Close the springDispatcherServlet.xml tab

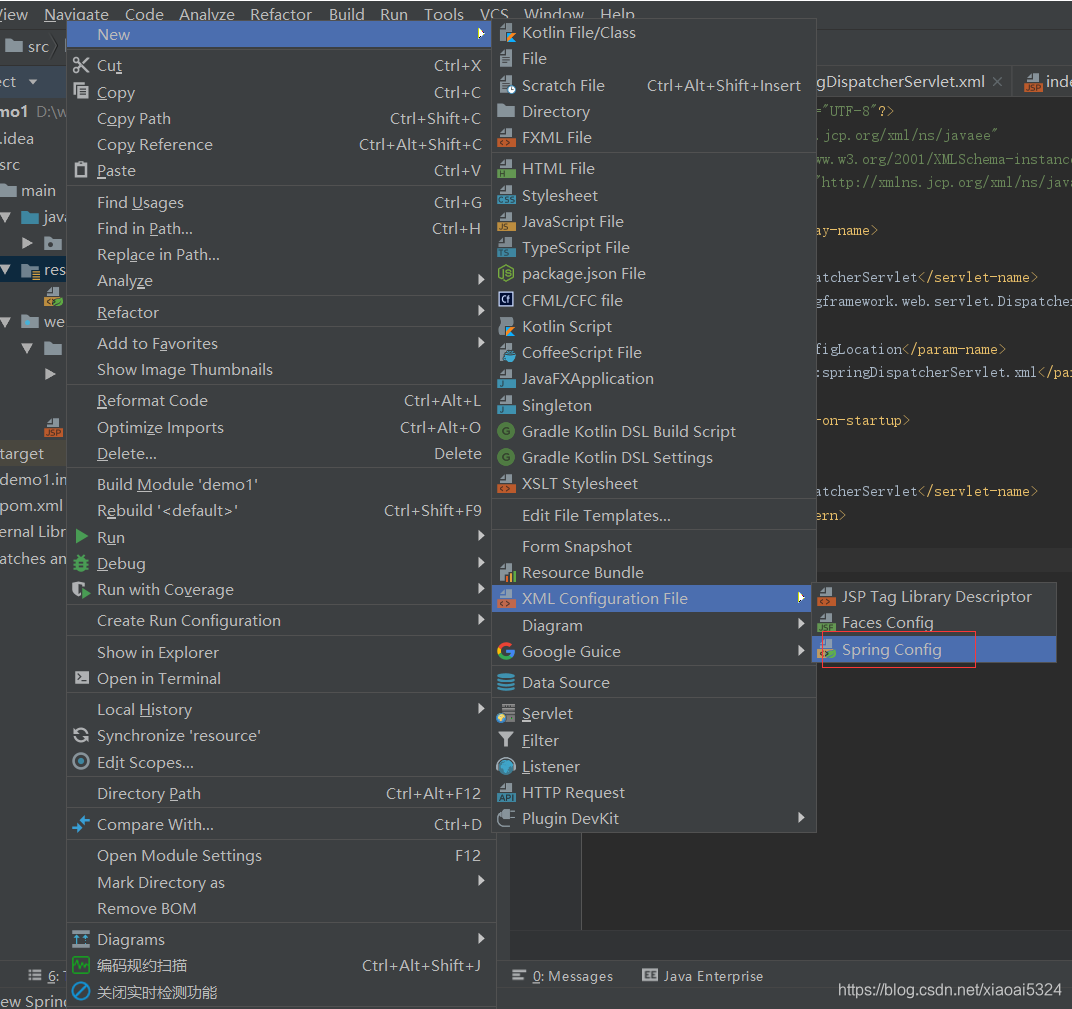point(997,82)
